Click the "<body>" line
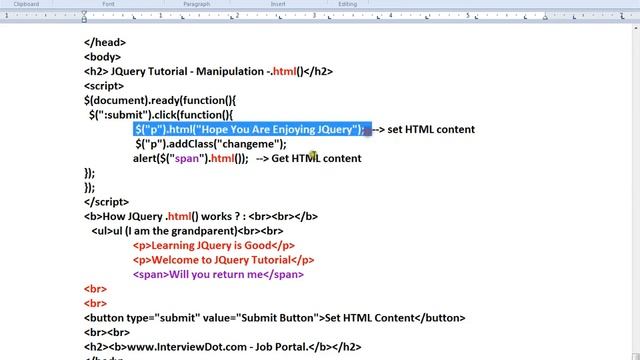 coord(102,57)
